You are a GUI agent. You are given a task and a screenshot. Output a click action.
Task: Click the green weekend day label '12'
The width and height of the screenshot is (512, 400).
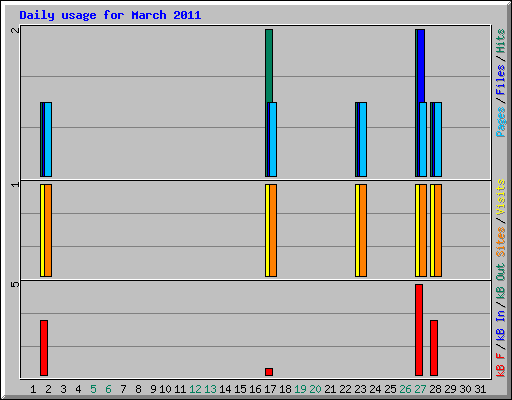(195, 389)
